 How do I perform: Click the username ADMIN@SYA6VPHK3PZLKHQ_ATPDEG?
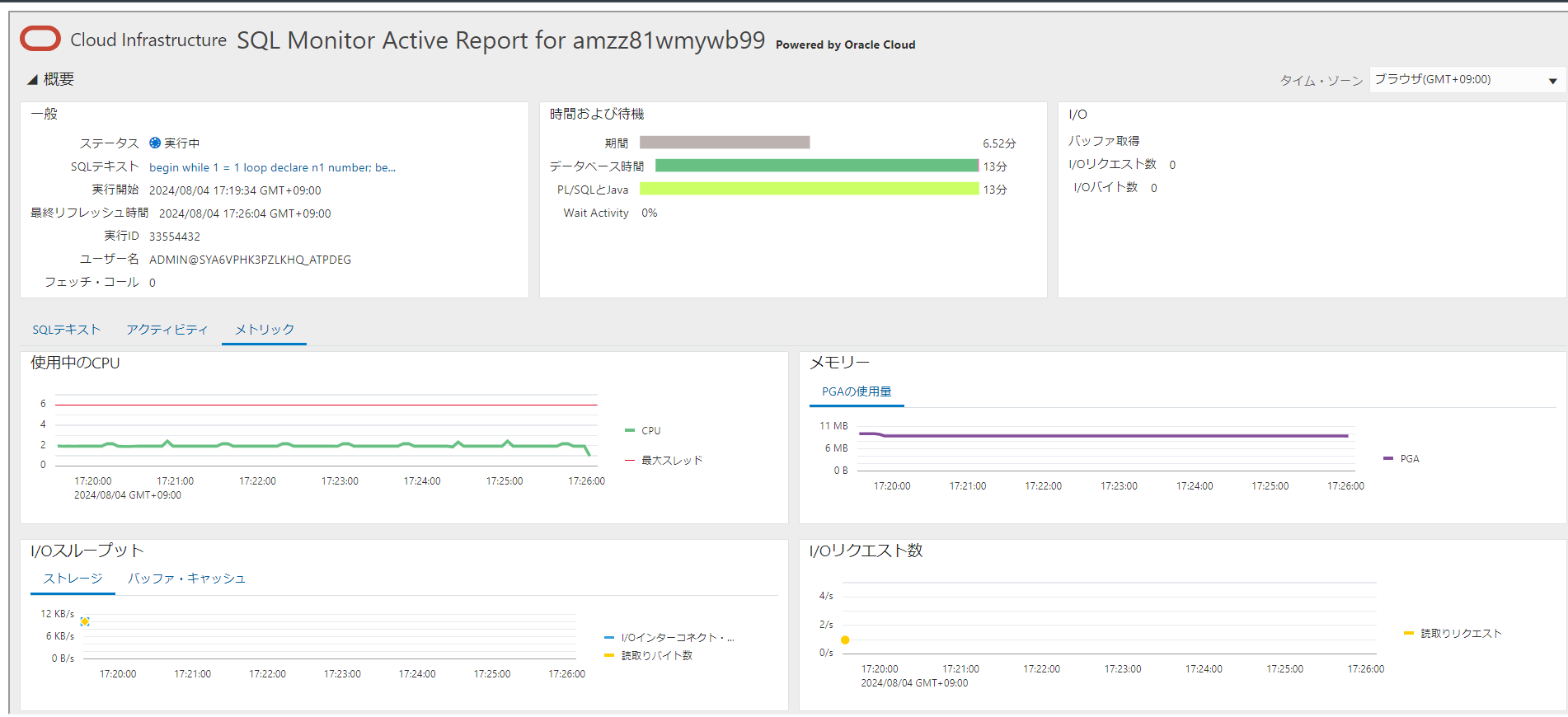pyautogui.click(x=250, y=260)
